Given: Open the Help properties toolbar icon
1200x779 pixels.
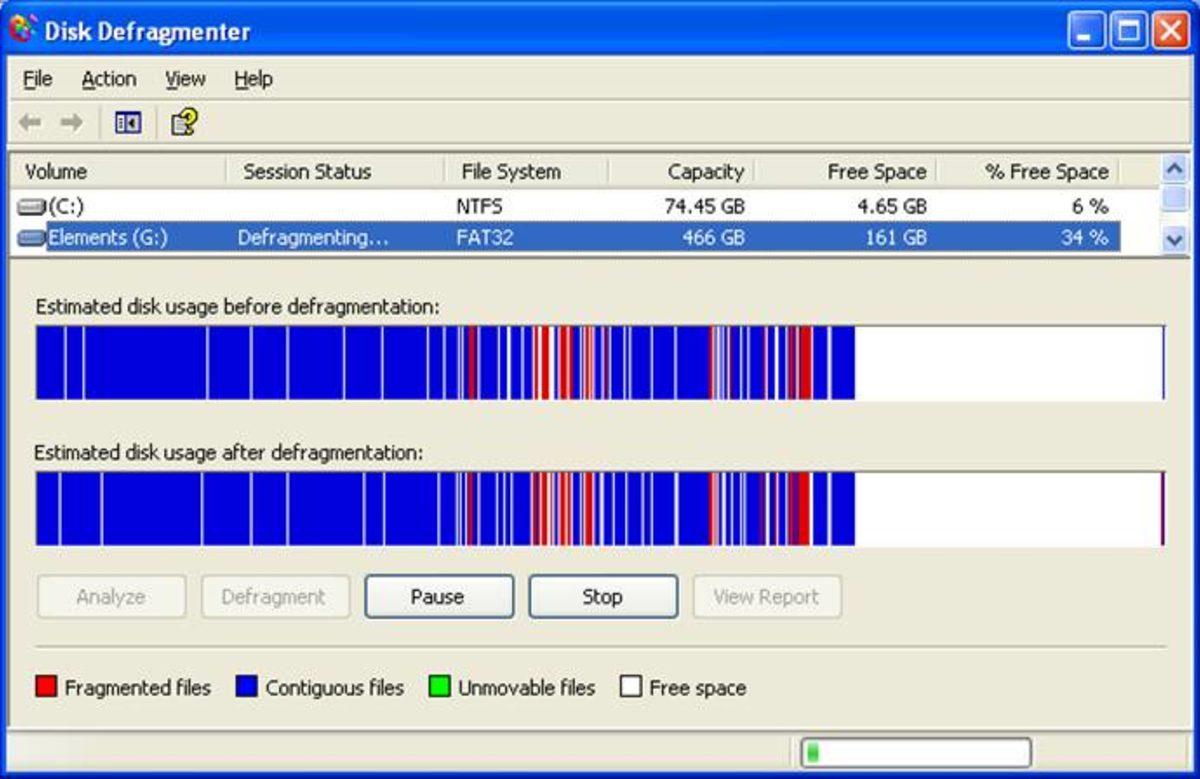Looking at the screenshot, I should click(x=184, y=123).
